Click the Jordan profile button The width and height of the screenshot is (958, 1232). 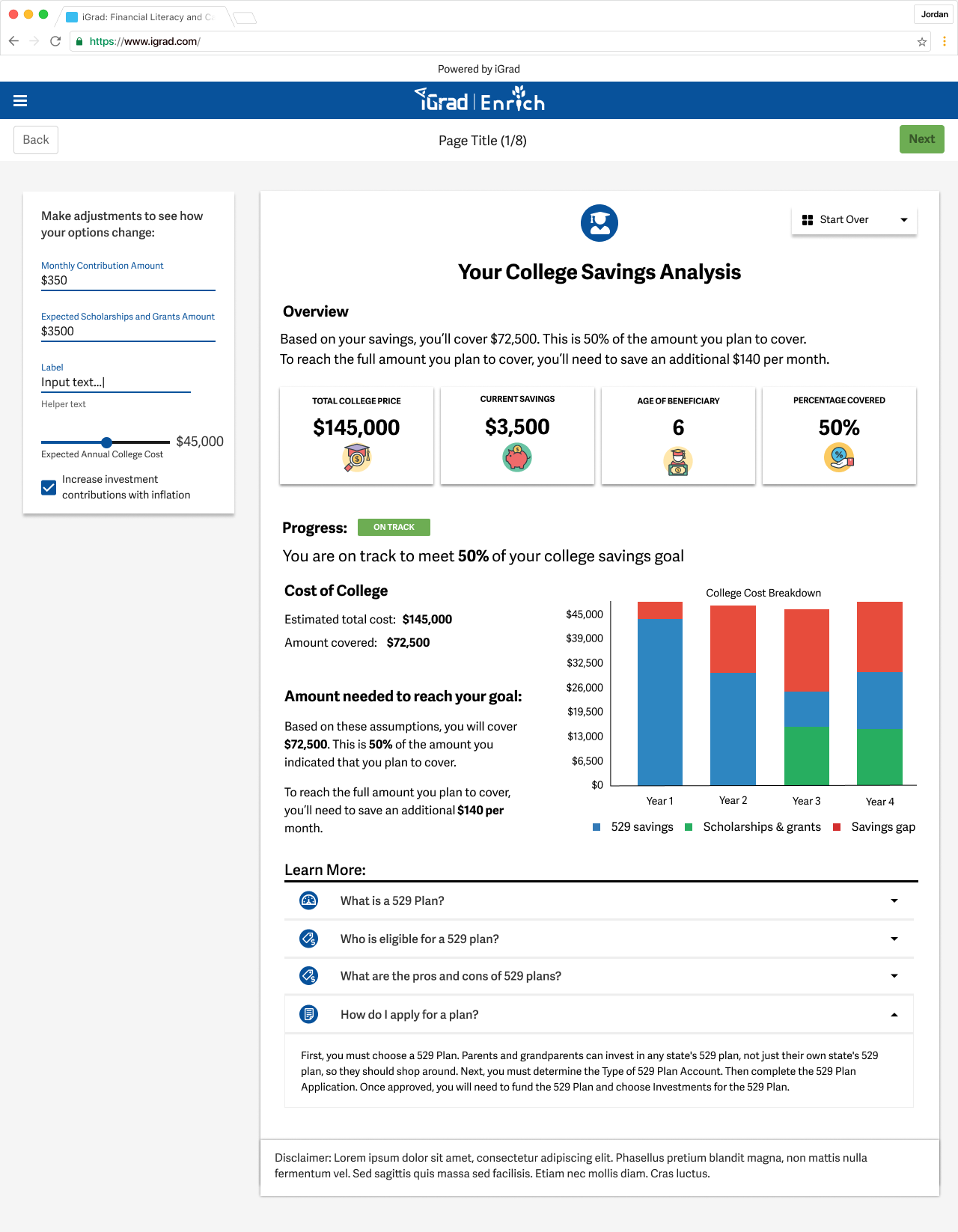[934, 14]
